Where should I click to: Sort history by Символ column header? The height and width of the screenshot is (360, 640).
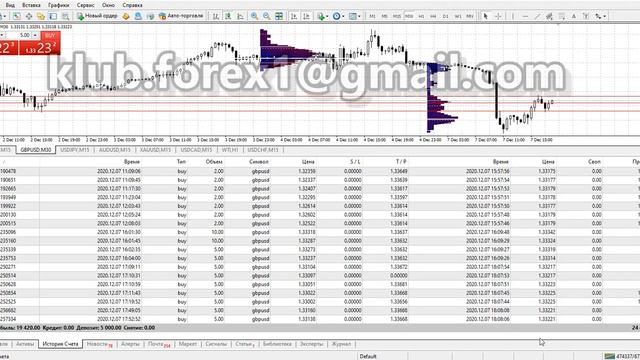[259, 162]
